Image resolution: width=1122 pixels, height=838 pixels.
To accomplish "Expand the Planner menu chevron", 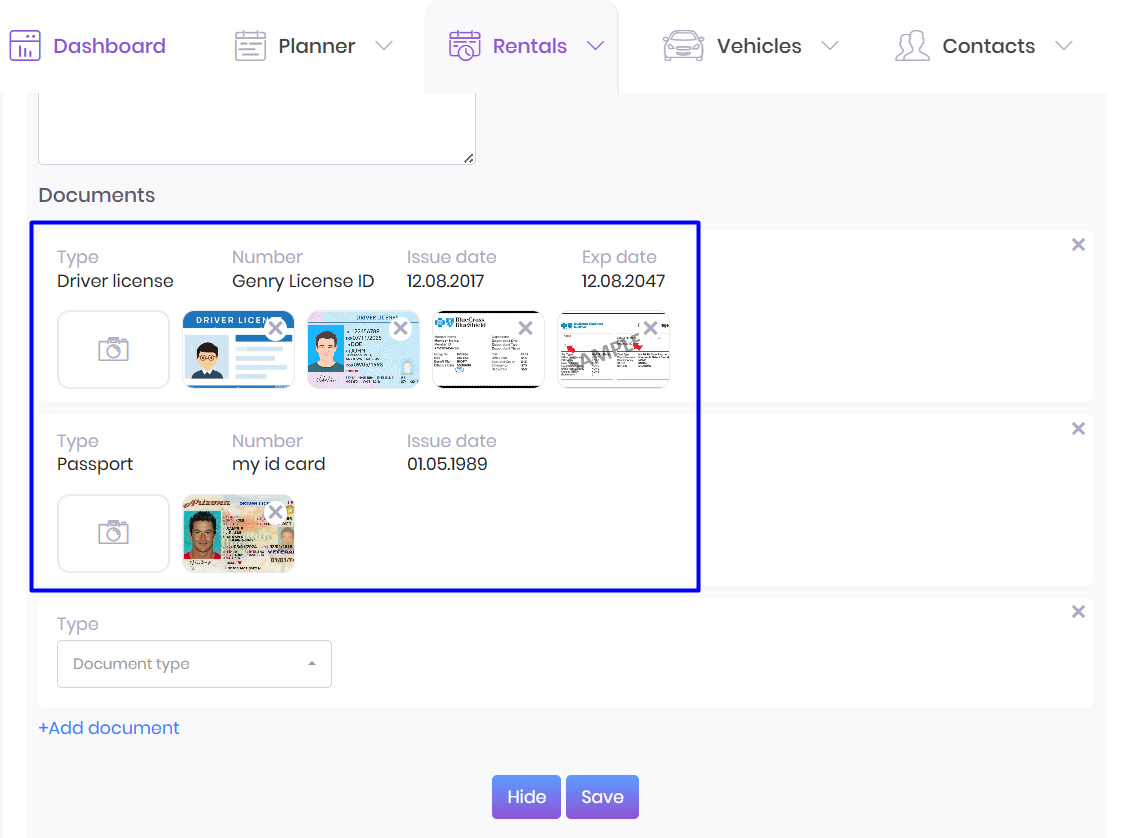I will (x=383, y=46).
